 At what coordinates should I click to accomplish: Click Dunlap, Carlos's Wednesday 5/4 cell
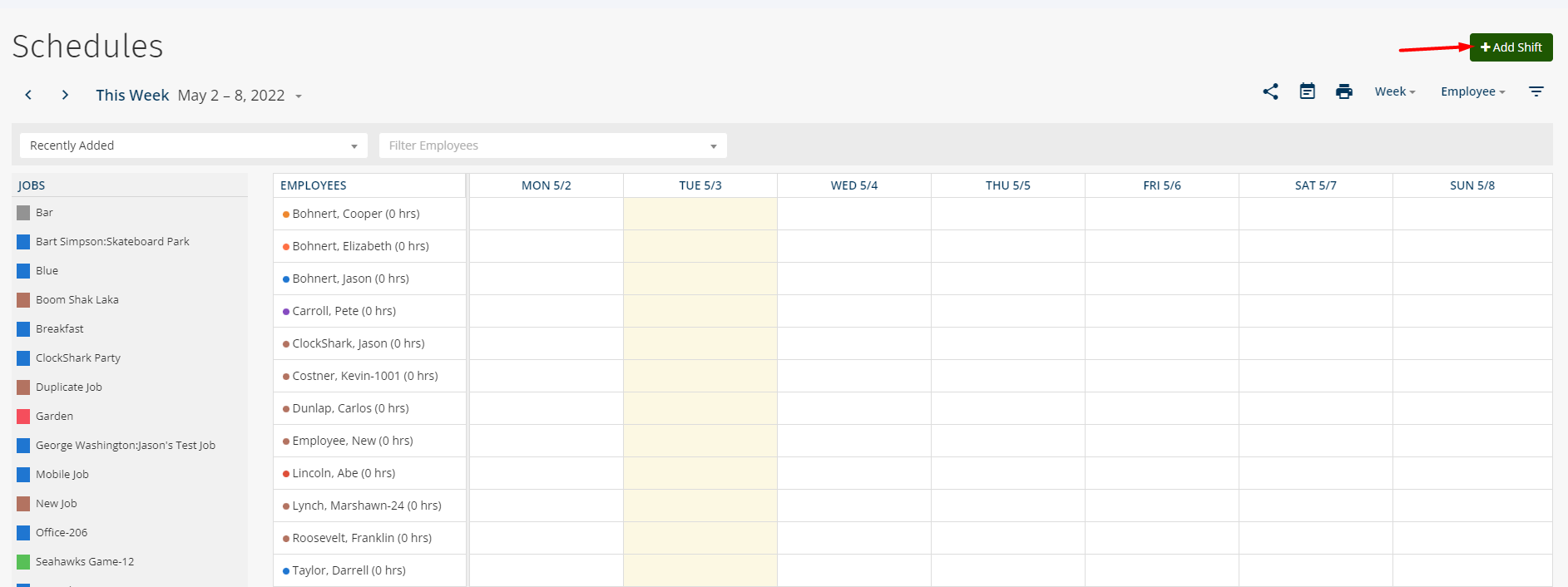coord(854,408)
